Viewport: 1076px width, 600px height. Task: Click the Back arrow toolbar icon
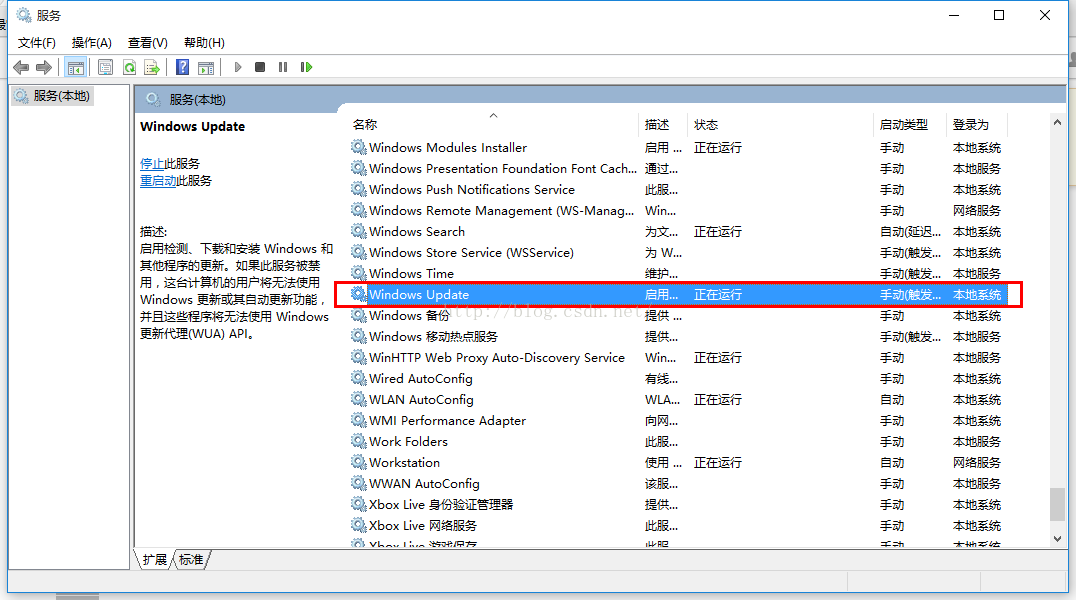(21, 67)
